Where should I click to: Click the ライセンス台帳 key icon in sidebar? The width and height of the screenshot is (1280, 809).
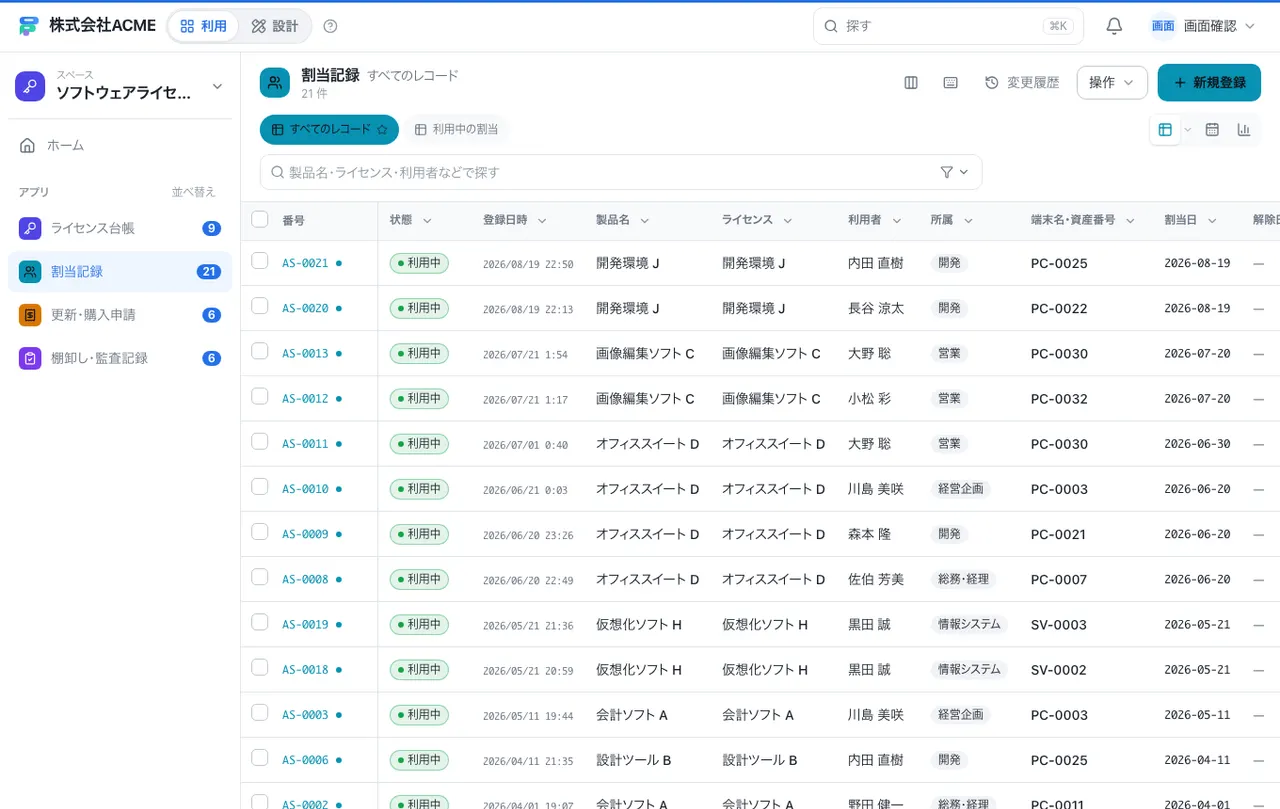tap(30, 228)
